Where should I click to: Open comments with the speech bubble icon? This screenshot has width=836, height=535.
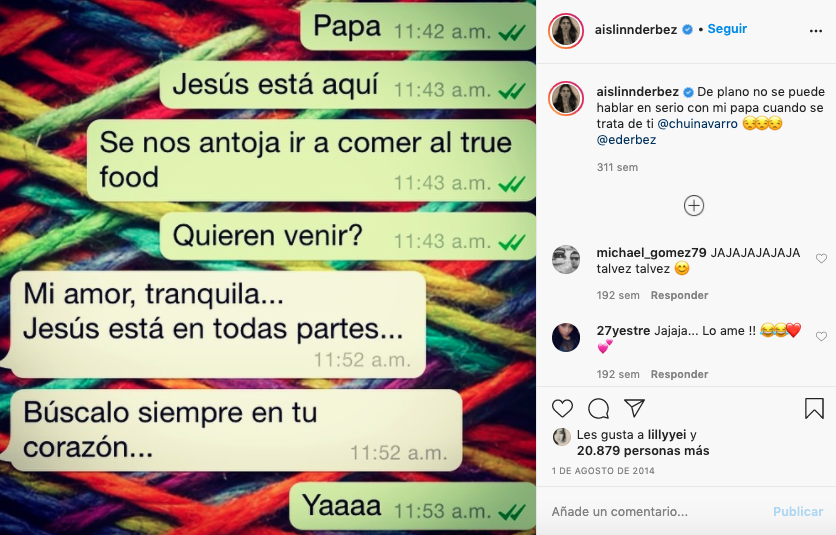tap(598, 409)
